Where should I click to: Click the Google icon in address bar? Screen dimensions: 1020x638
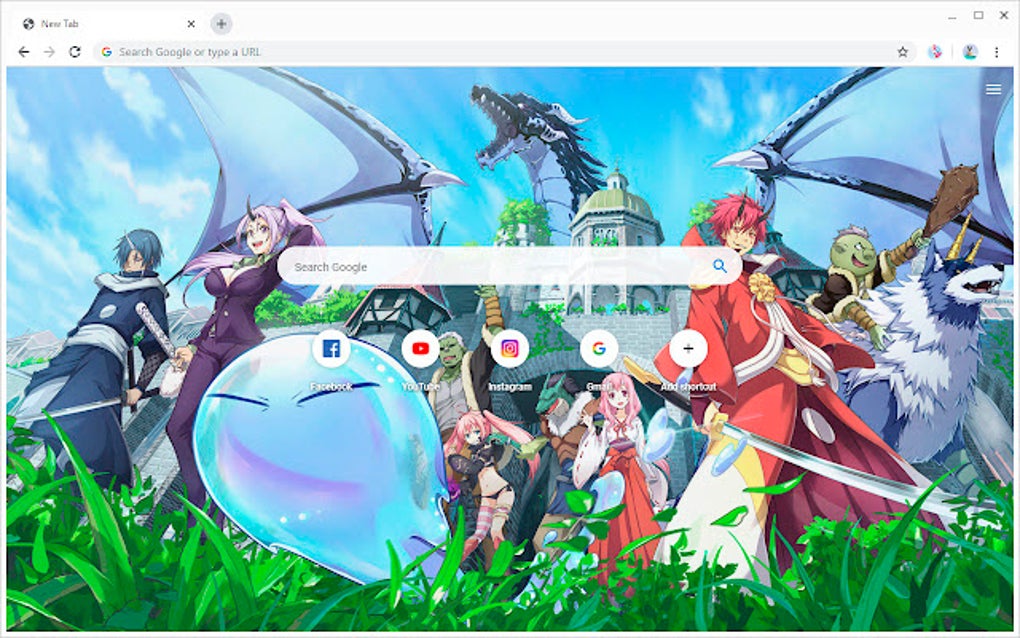[x=107, y=52]
